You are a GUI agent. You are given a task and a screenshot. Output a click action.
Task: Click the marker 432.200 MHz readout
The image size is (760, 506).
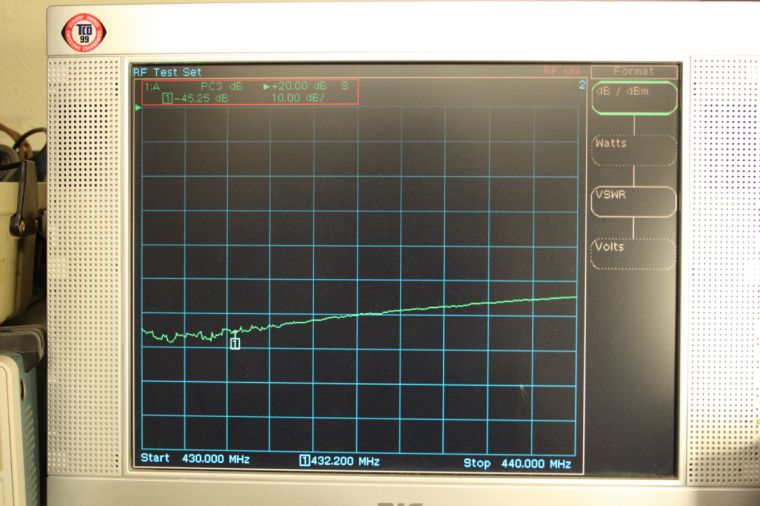340,460
